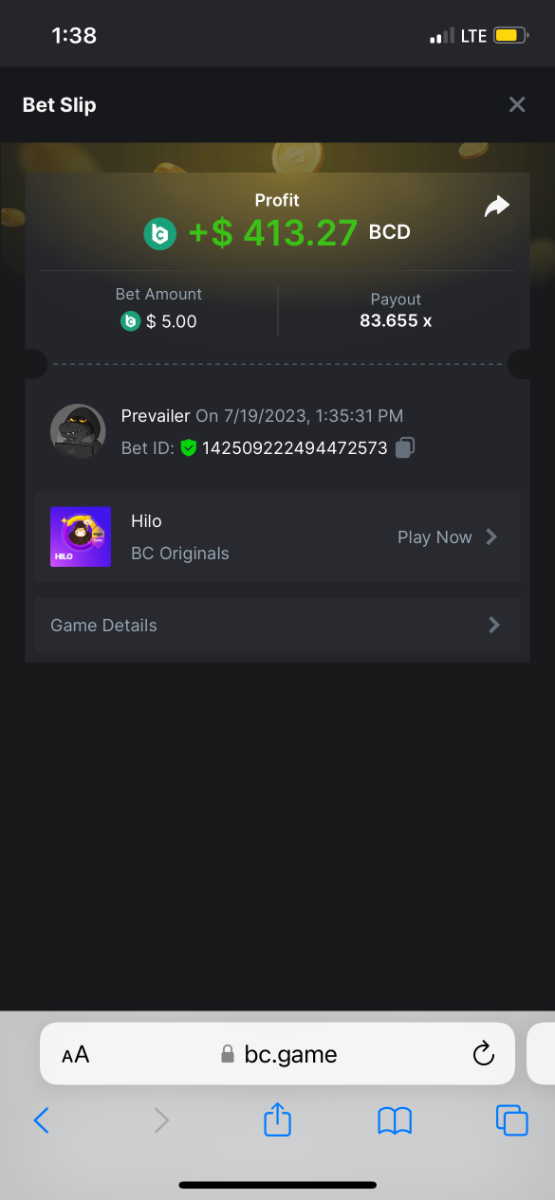The height and width of the screenshot is (1200, 555).
Task: Copy the Bet ID using the copy icon
Action: pos(405,448)
